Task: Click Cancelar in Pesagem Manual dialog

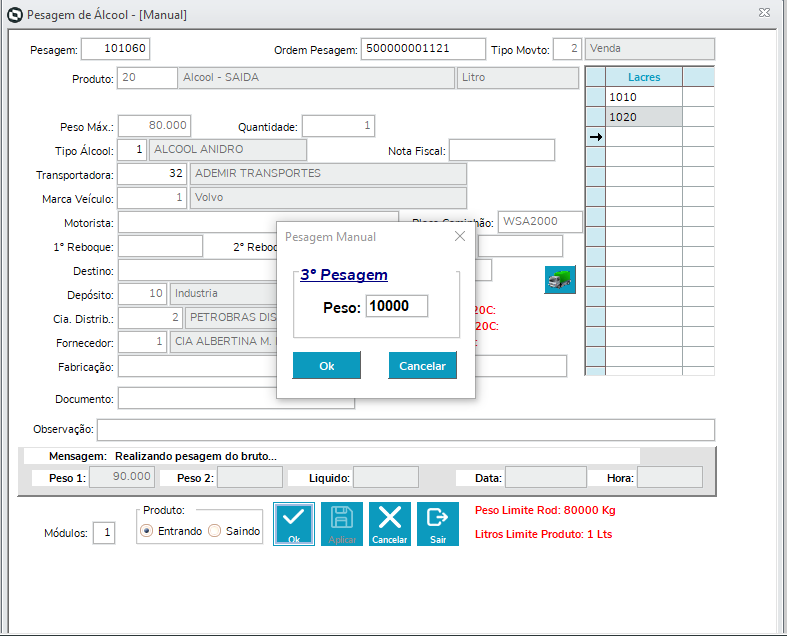Action: (x=422, y=365)
